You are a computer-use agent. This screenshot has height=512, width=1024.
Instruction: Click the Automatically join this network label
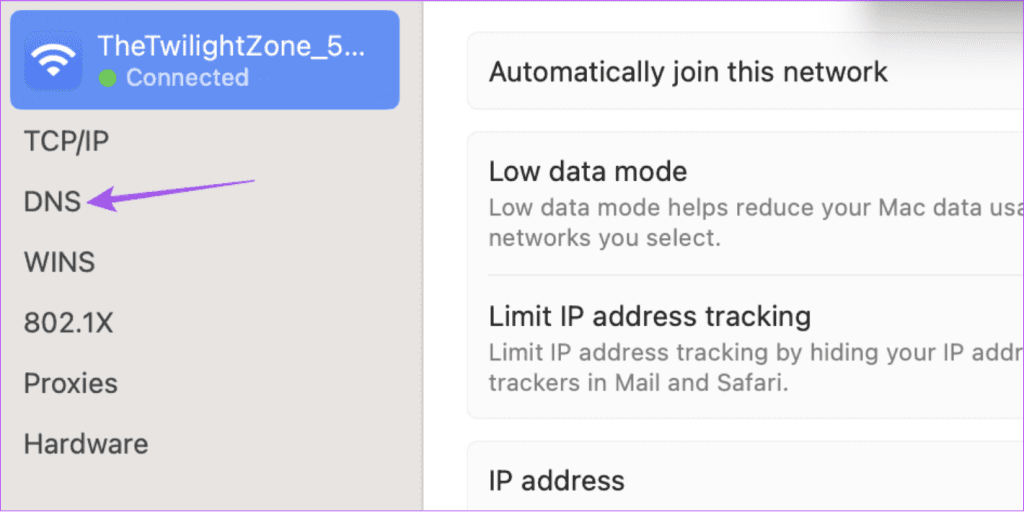coord(688,72)
